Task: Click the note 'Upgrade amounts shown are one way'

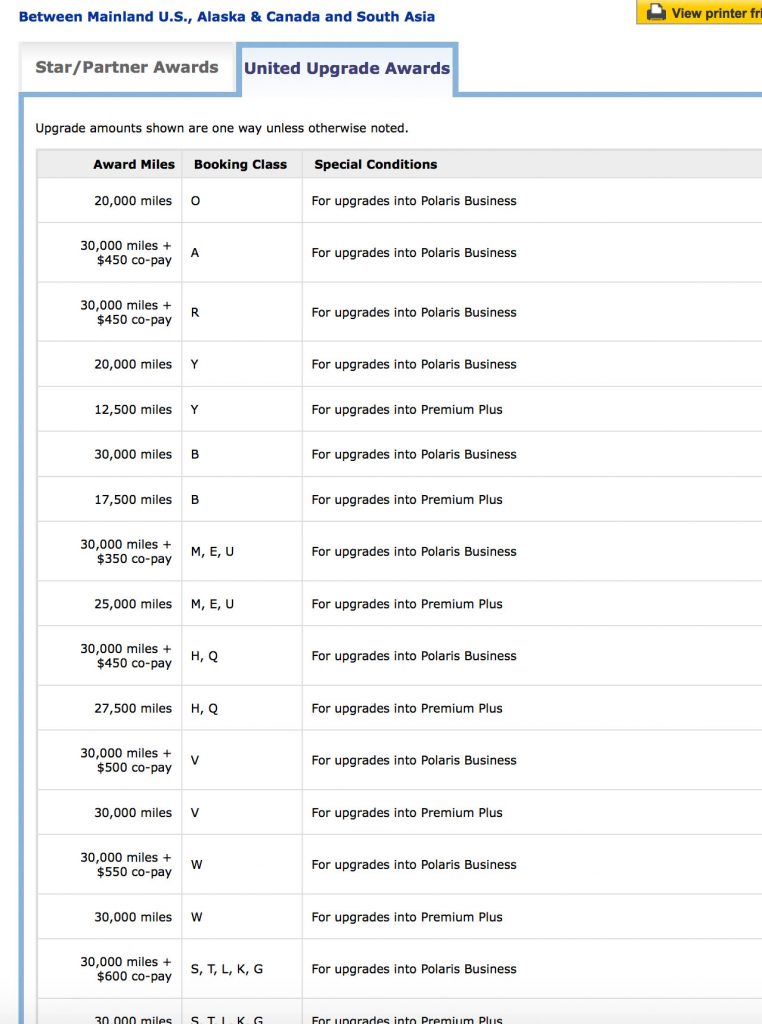Action: pos(221,128)
